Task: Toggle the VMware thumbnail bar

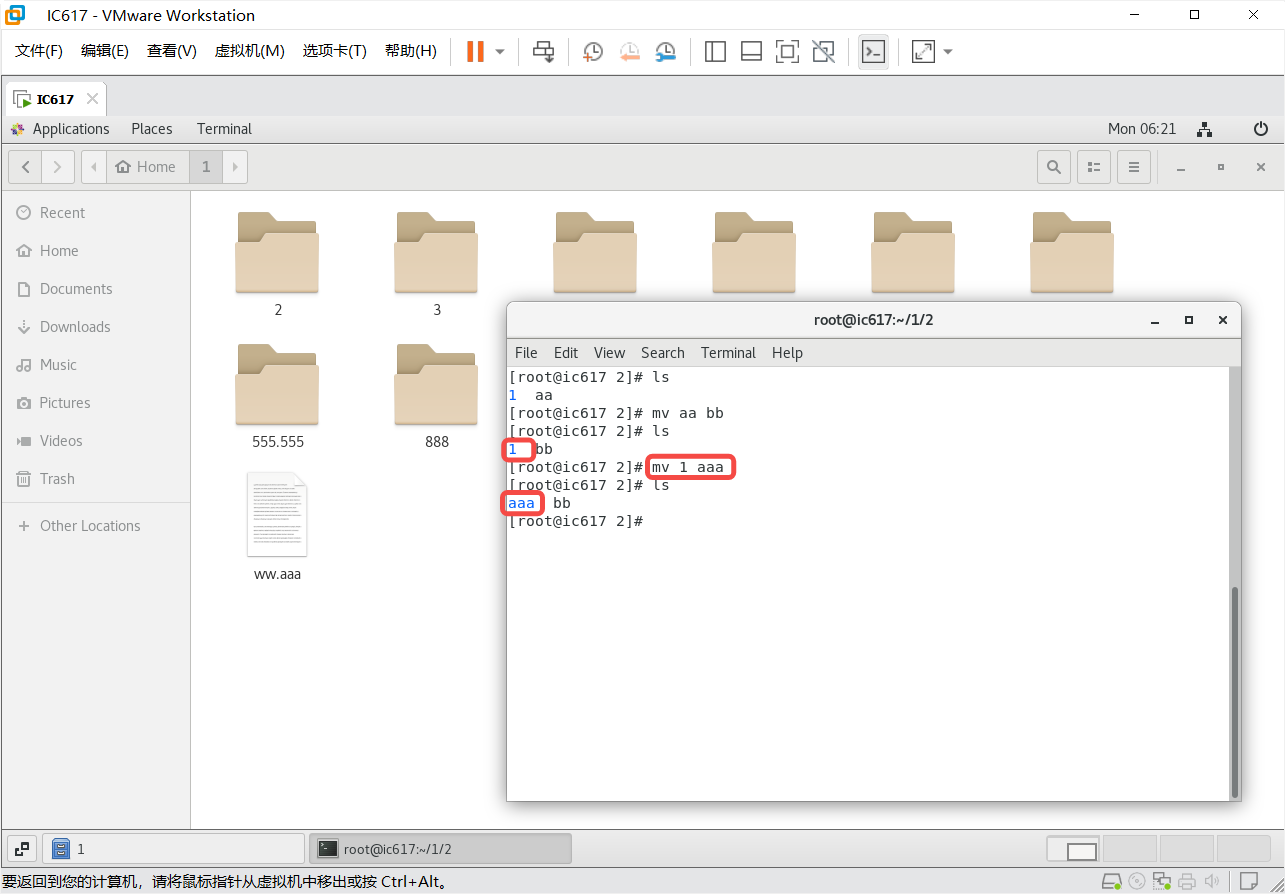Action: [751, 51]
